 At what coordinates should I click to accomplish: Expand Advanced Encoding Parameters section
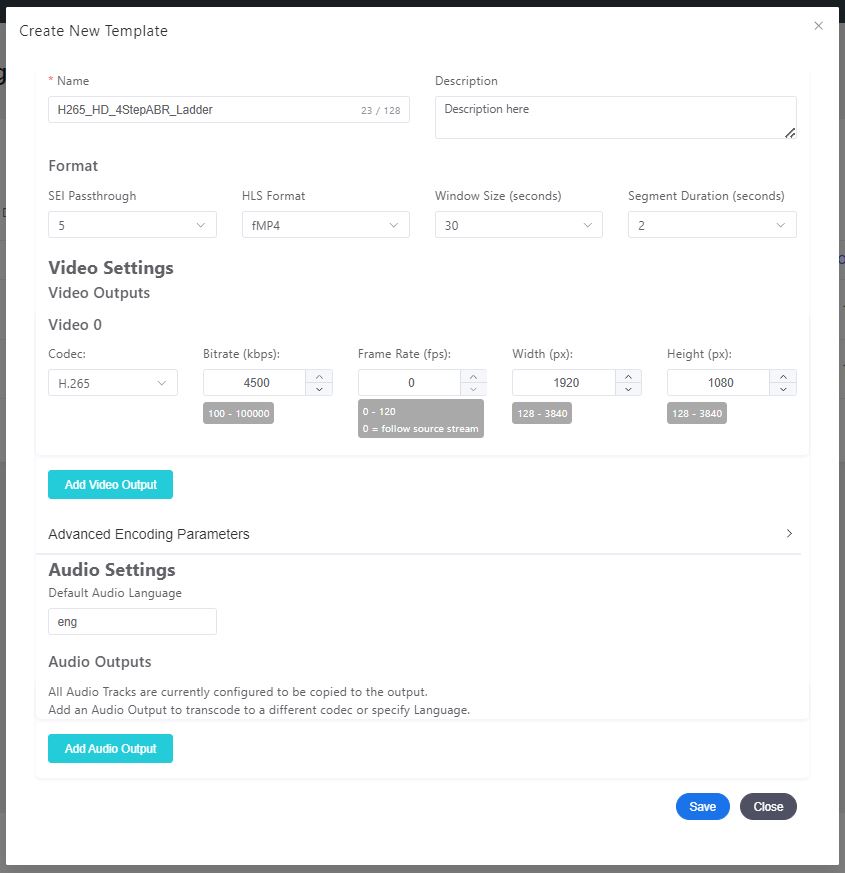(x=420, y=534)
